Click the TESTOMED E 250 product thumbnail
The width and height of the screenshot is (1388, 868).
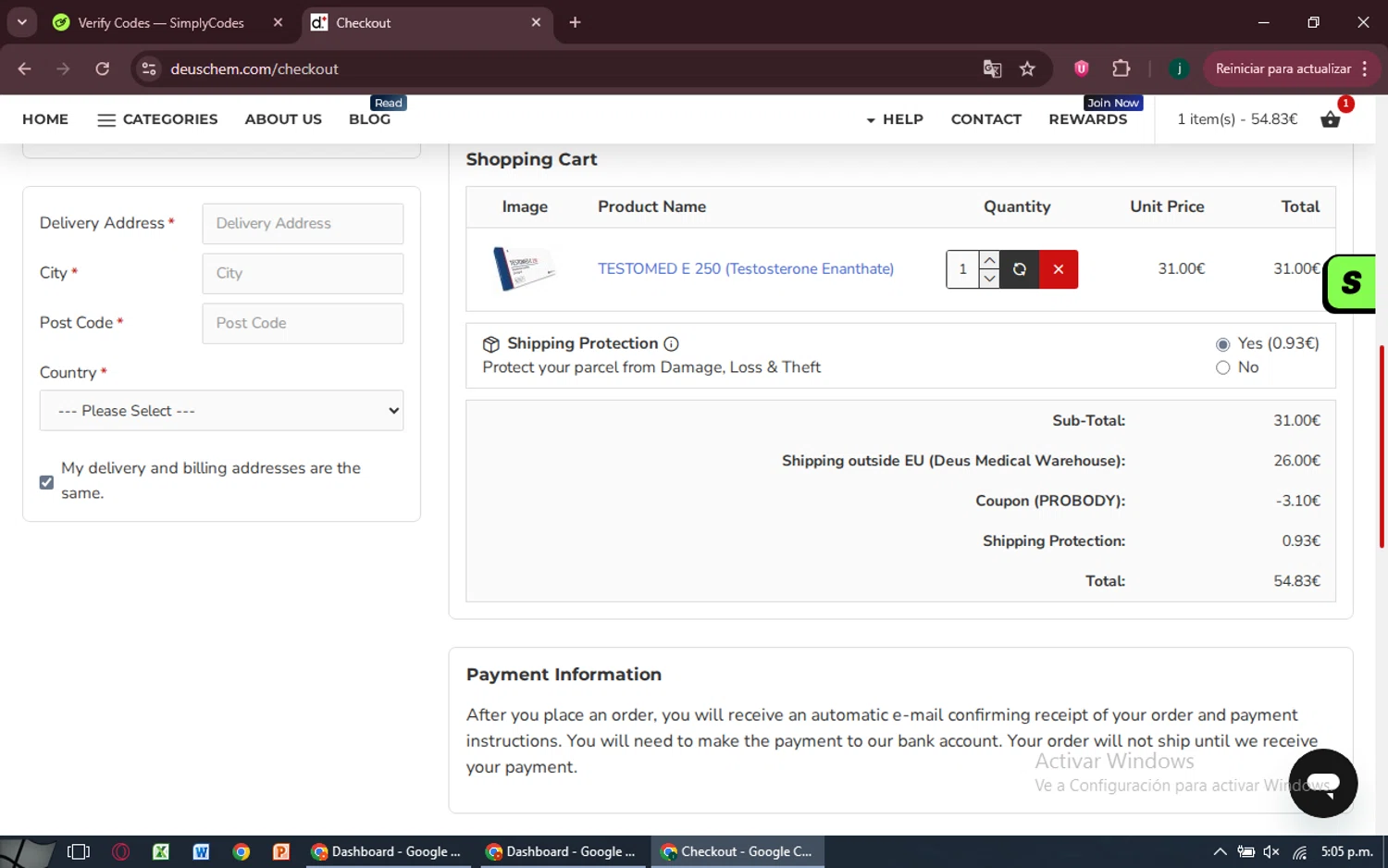524,268
